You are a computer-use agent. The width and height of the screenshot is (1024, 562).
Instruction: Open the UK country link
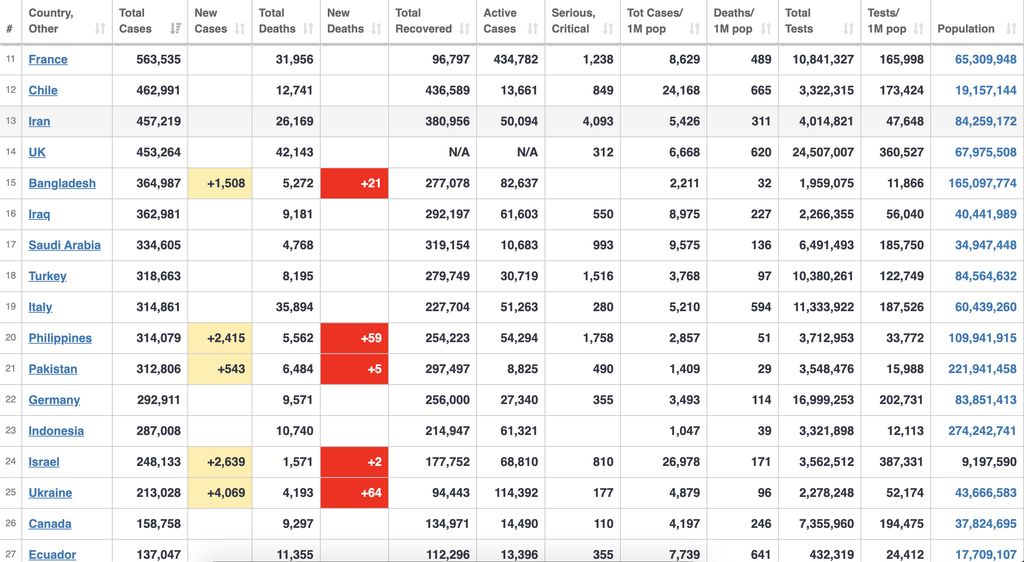pos(37,152)
